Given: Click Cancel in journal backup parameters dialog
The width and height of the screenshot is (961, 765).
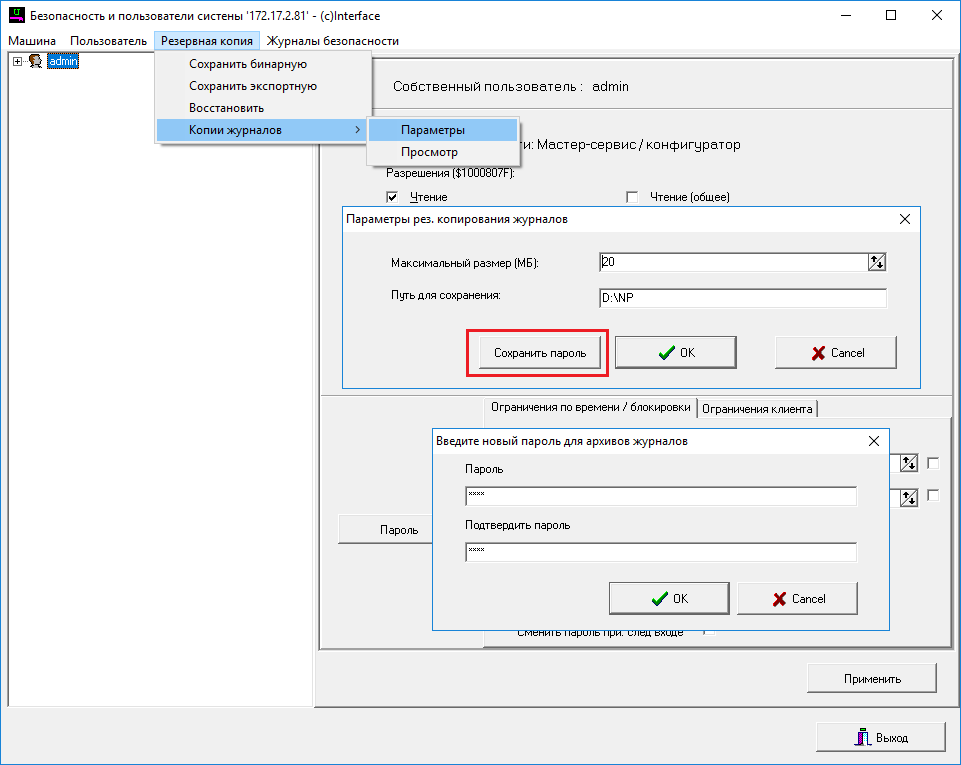Looking at the screenshot, I should coord(835,352).
